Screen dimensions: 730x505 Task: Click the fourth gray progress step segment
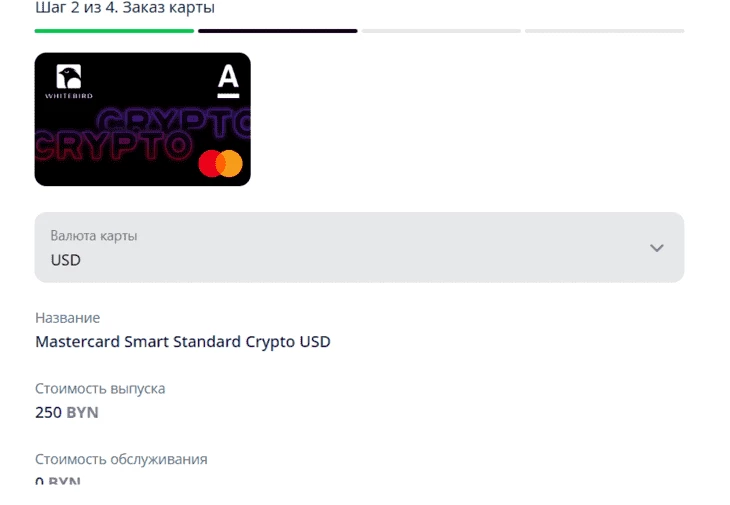(x=604, y=31)
